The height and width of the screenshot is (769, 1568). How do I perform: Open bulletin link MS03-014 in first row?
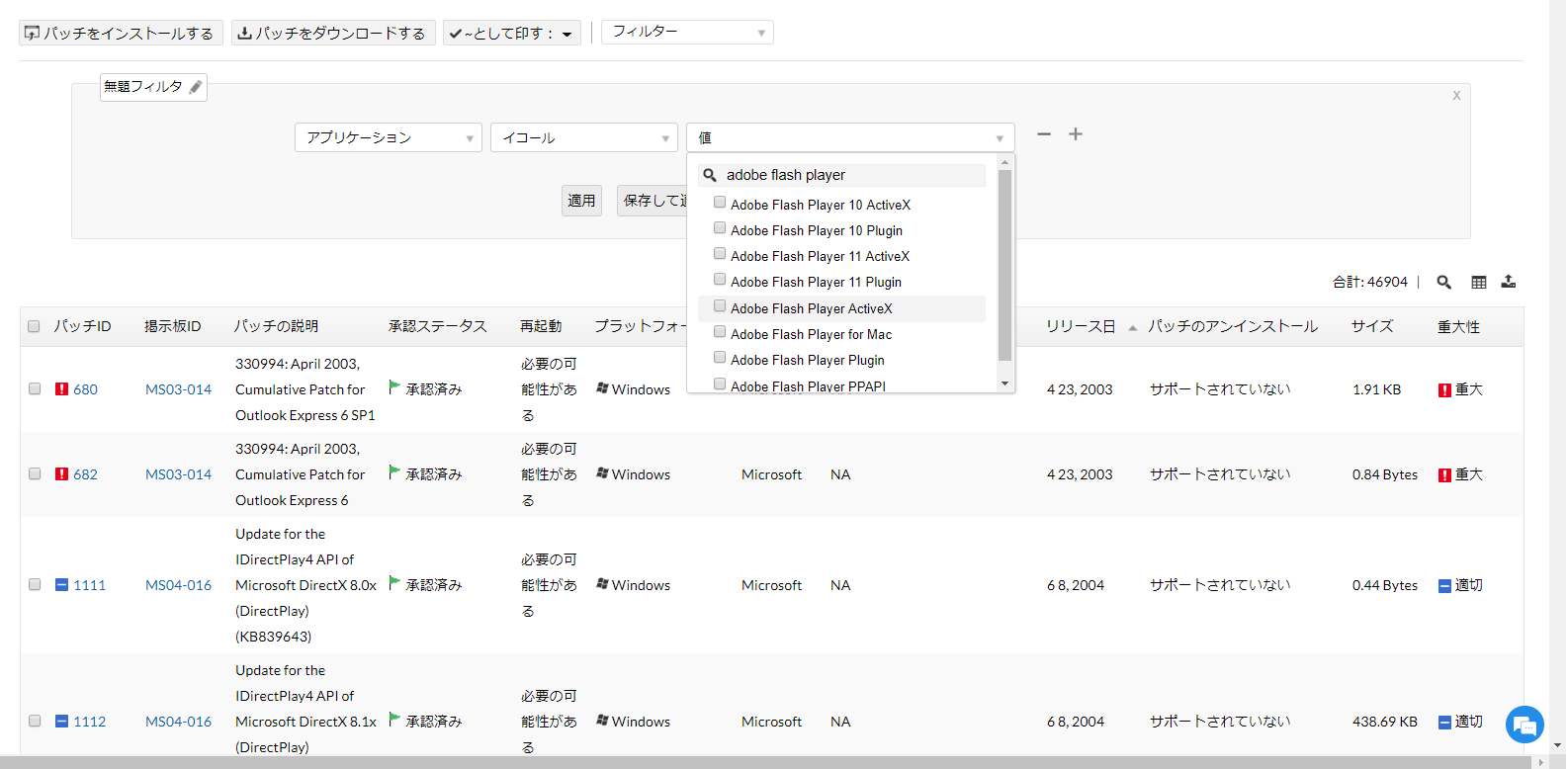pyautogui.click(x=178, y=390)
